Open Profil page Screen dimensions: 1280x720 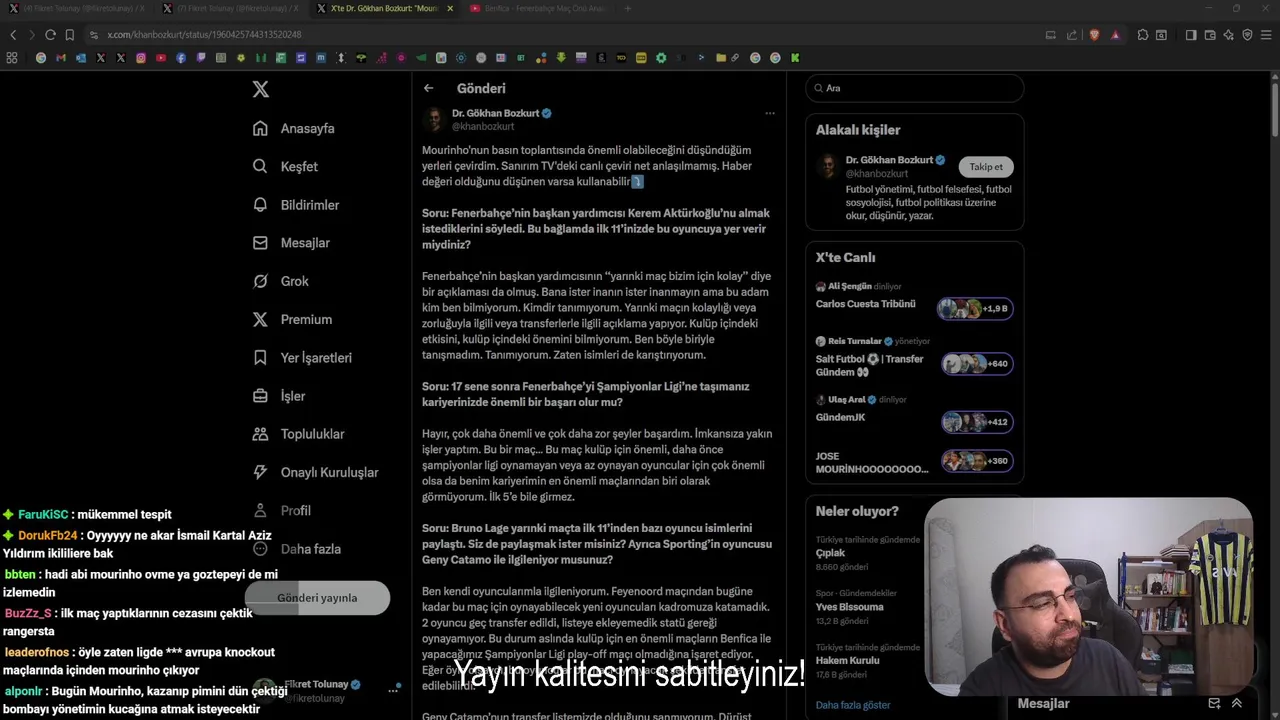tap(281, 510)
